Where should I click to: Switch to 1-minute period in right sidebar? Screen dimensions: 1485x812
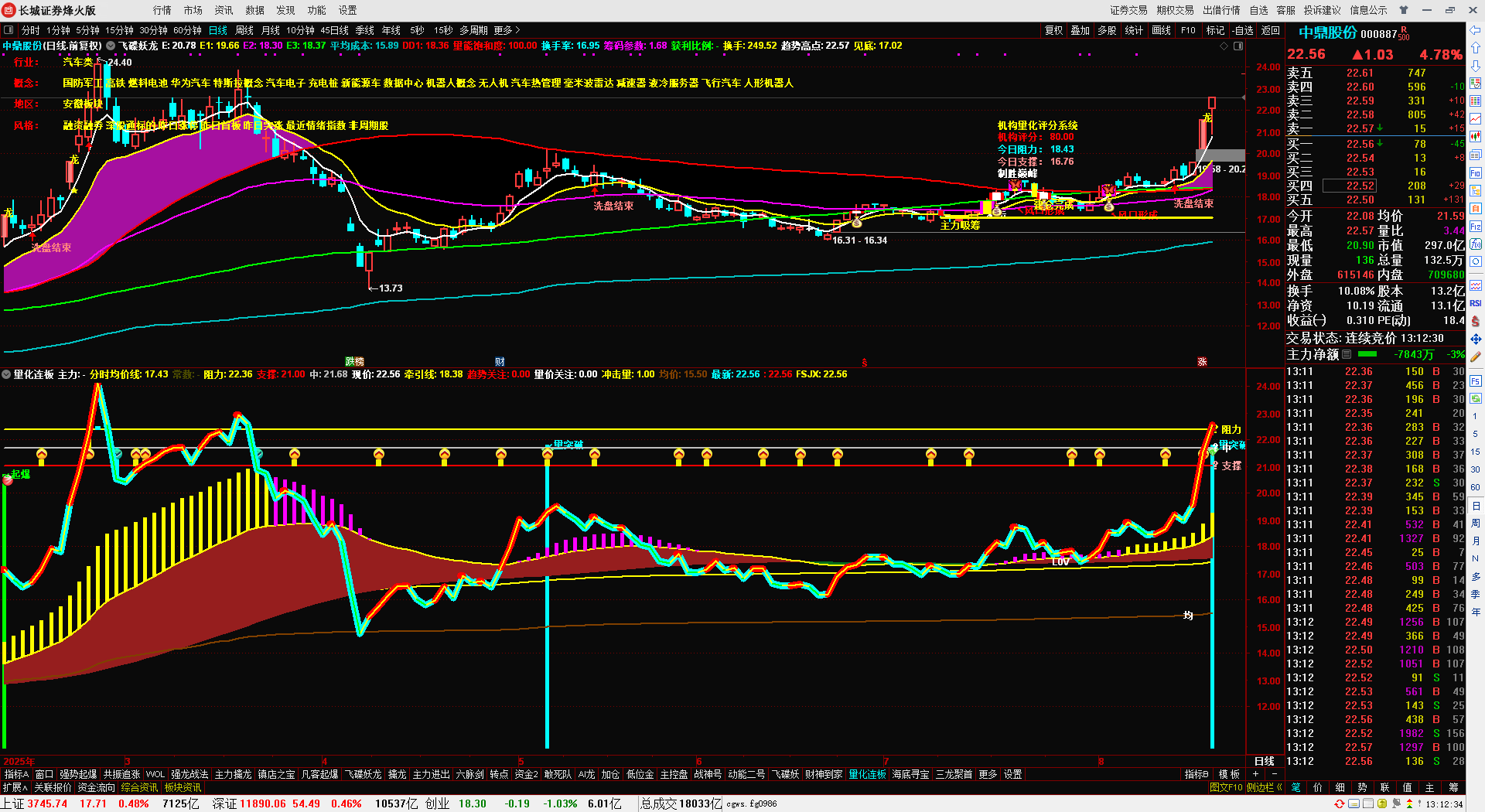pyautogui.click(x=1476, y=416)
